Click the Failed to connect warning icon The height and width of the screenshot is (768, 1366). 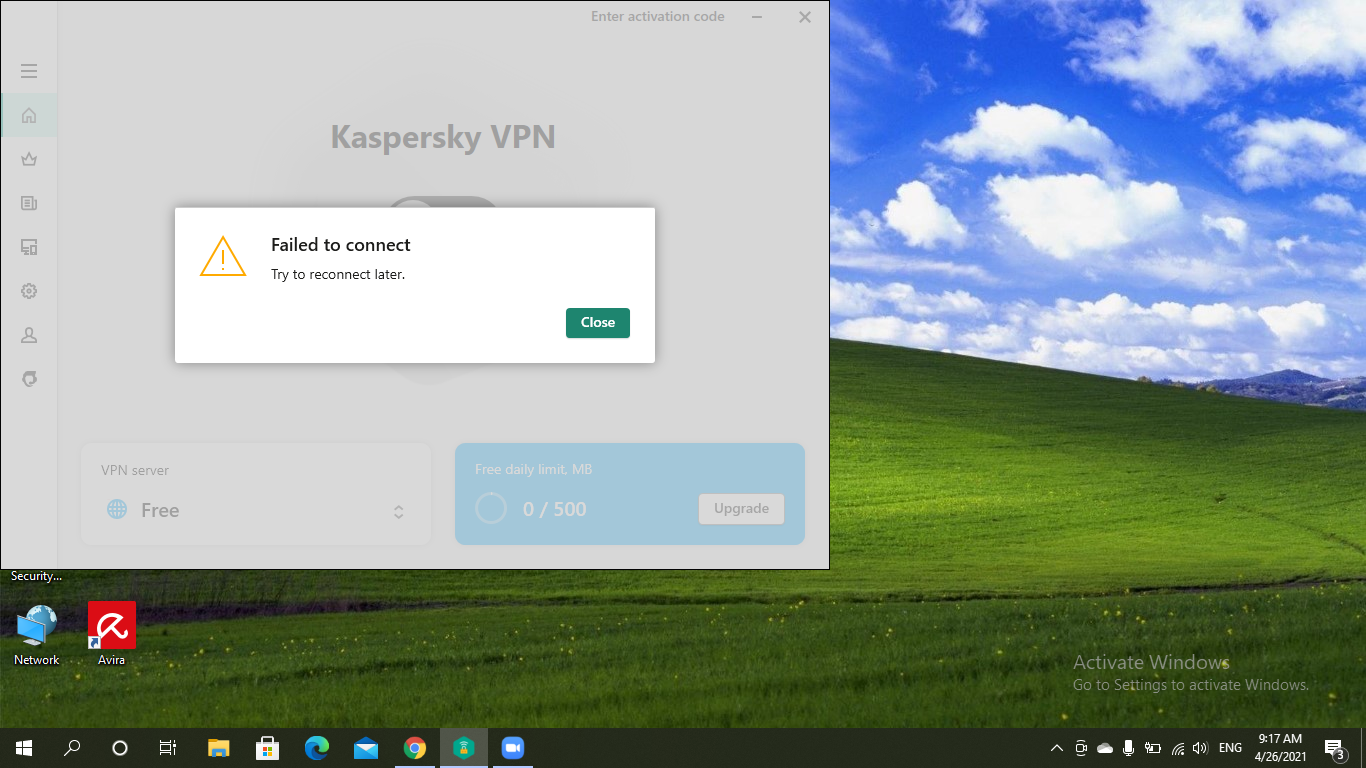click(223, 256)
